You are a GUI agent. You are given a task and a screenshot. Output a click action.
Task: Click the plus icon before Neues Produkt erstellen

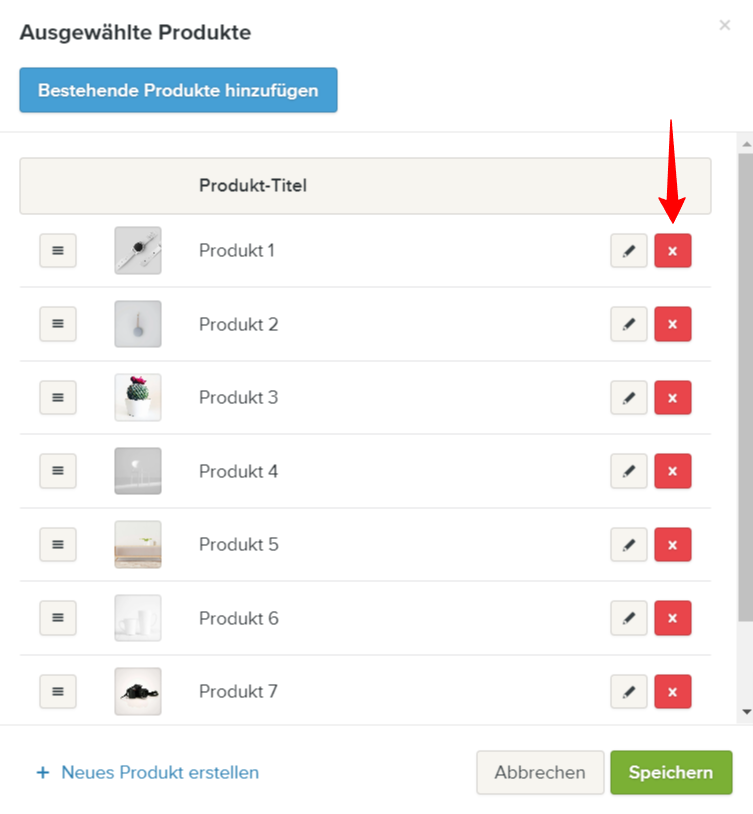[43, 772]
